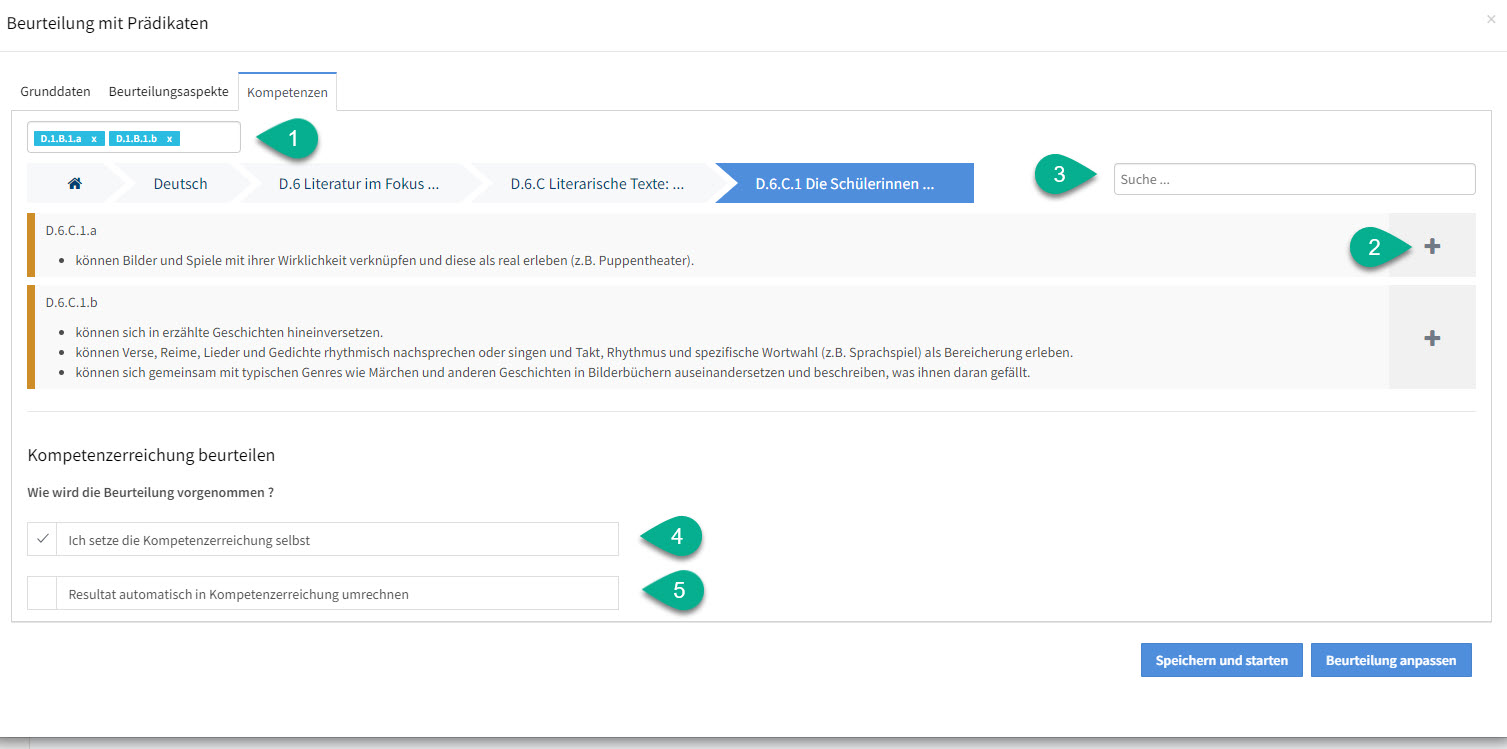
Task: Select 'D.6.C.1 Die Schülerinnen' breadcrumb
Action: pos(845,184)
